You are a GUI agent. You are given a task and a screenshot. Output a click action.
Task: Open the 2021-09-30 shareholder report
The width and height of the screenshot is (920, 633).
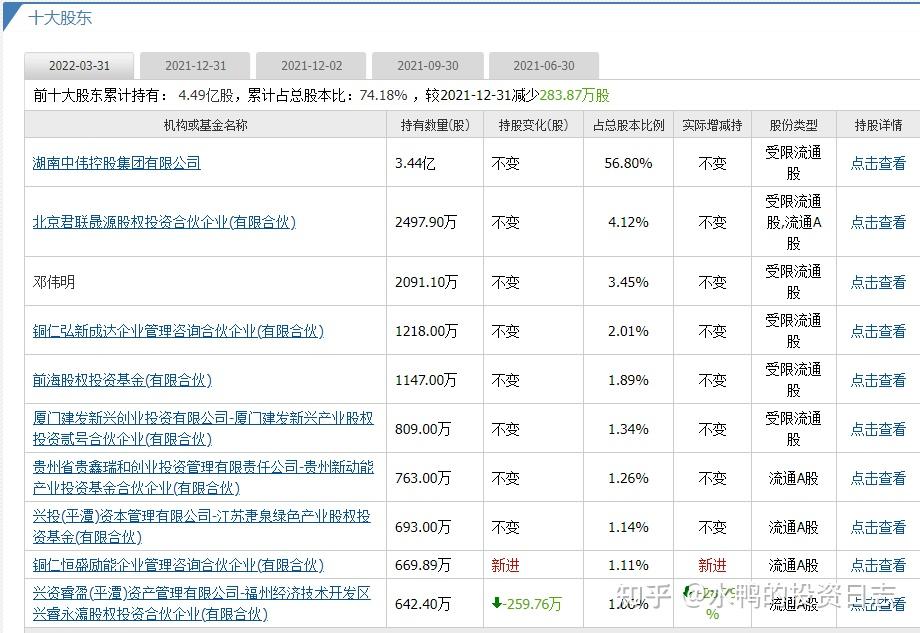(427, 65)
